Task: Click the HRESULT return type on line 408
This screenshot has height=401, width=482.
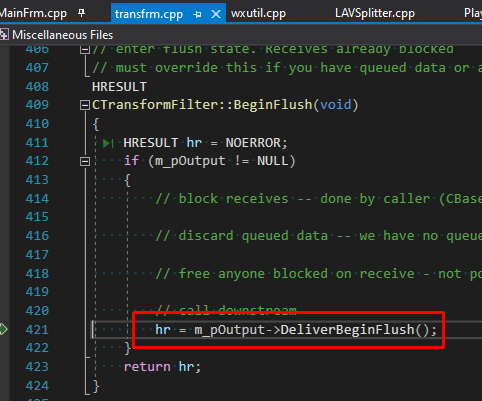Action: [x=119, y=87]
